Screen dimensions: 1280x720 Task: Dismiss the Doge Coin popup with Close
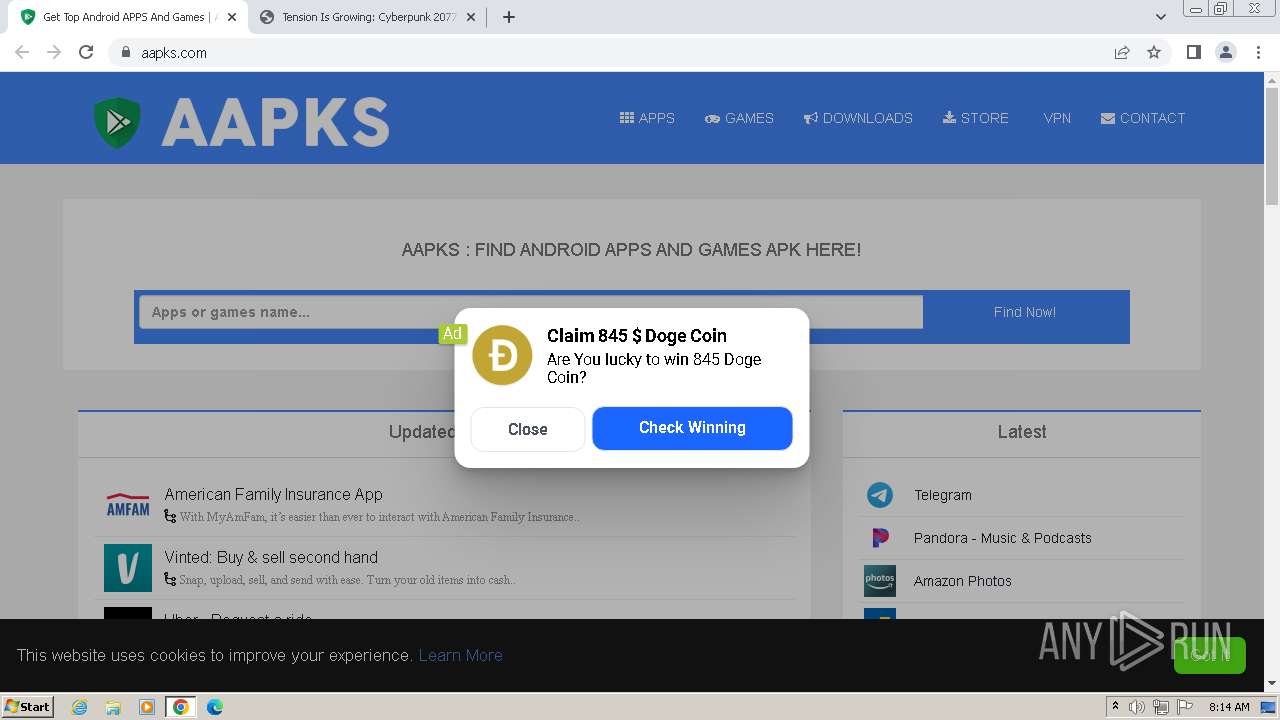(x=528, y=429)
